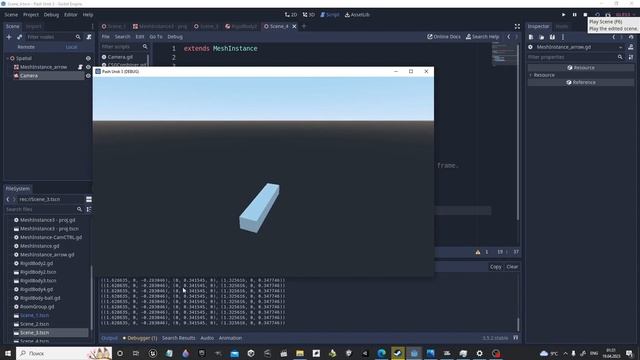This screenshot has width=640, height=360.
Task: Open script editor Go To menu
Action: 156,37
